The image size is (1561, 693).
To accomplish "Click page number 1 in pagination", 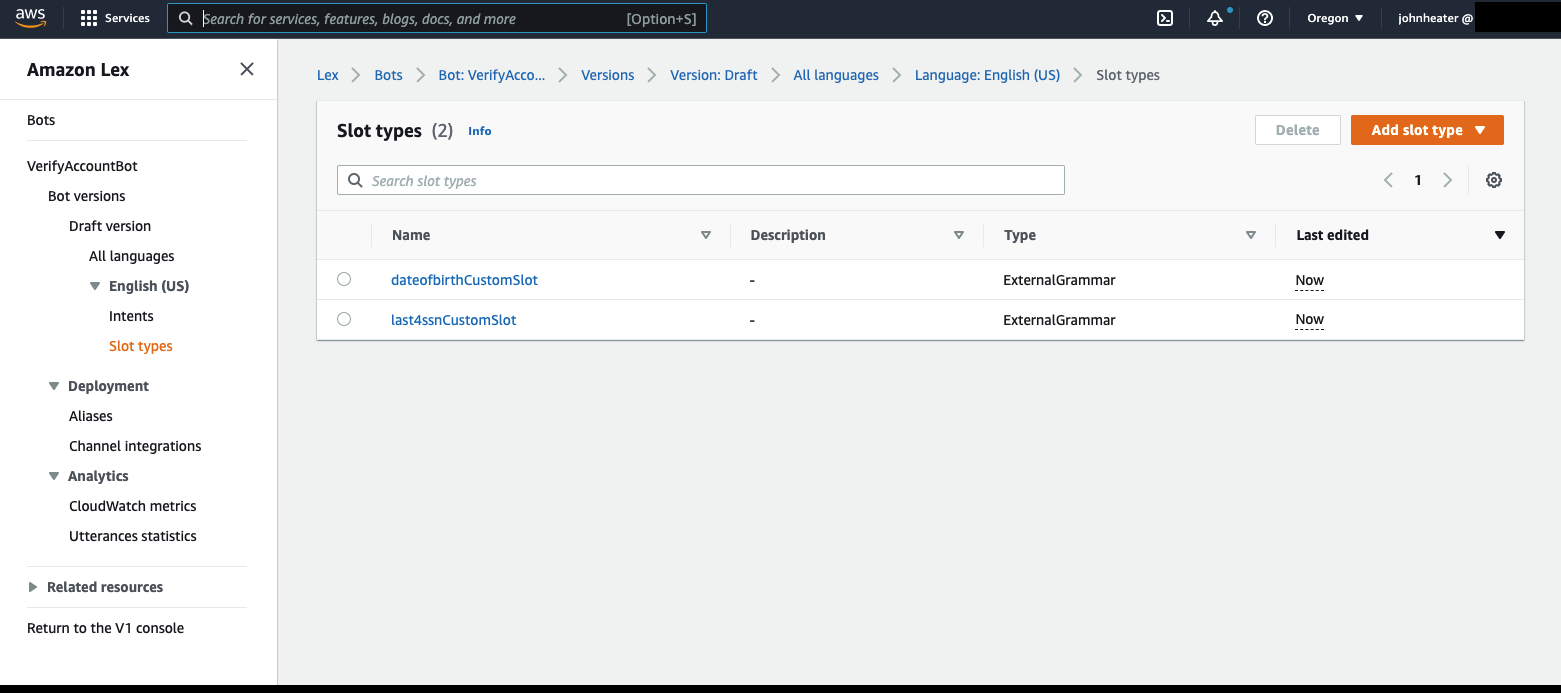I will [1418, 180].
